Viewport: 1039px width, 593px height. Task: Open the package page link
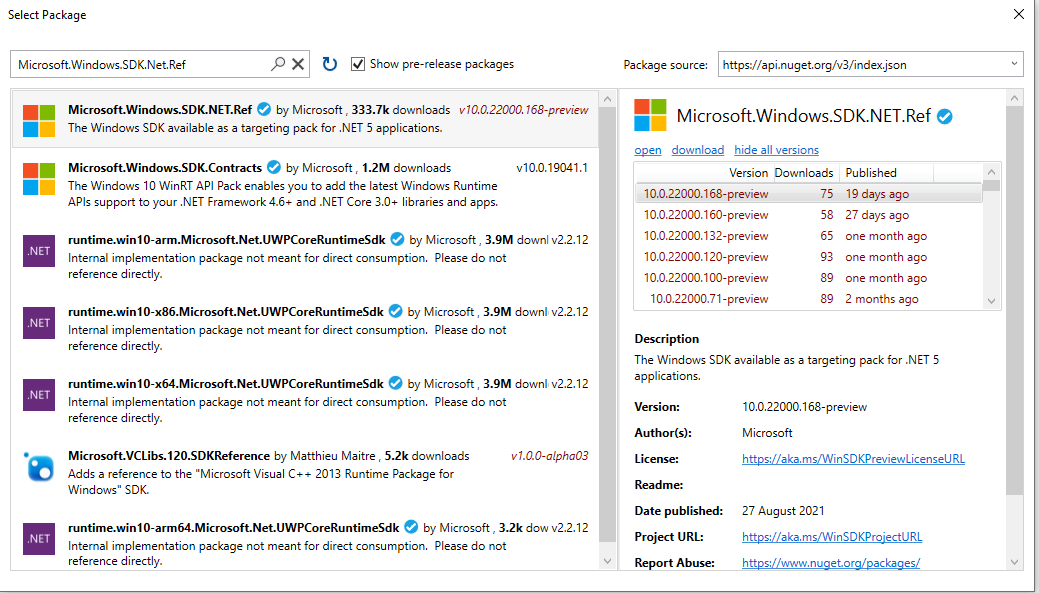click(x=648, y=150)
